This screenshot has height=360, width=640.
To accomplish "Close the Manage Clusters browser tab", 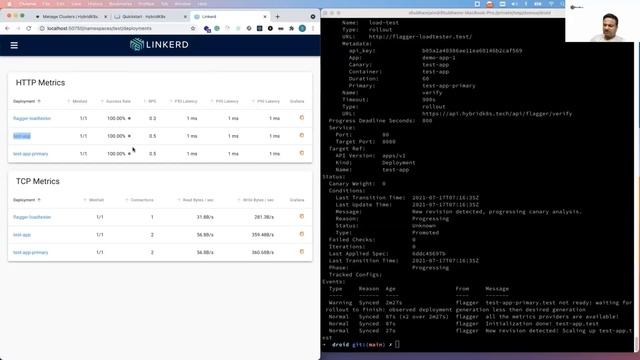I will 105,17.
